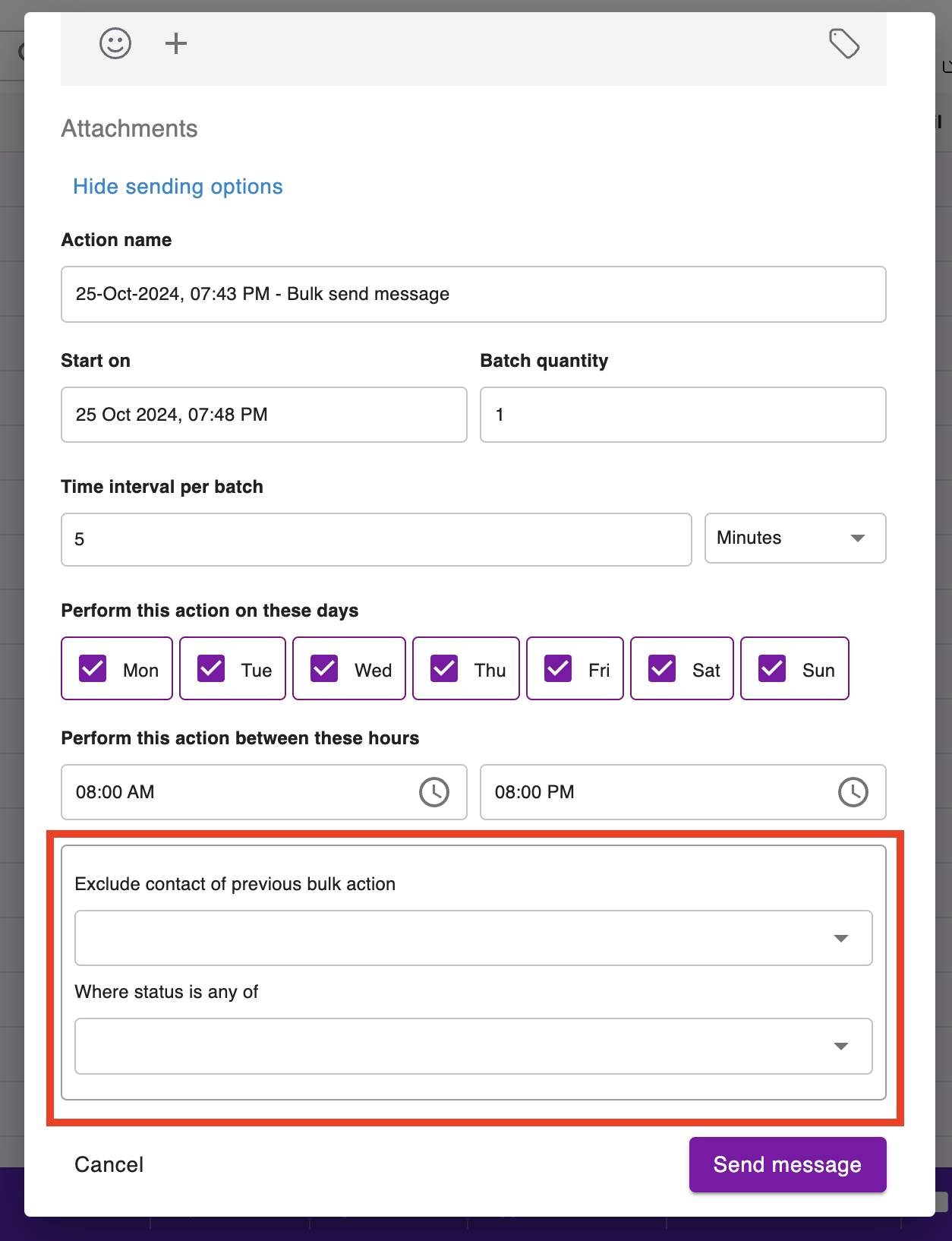Click Hide sending options link

click(x=178, y=187)
